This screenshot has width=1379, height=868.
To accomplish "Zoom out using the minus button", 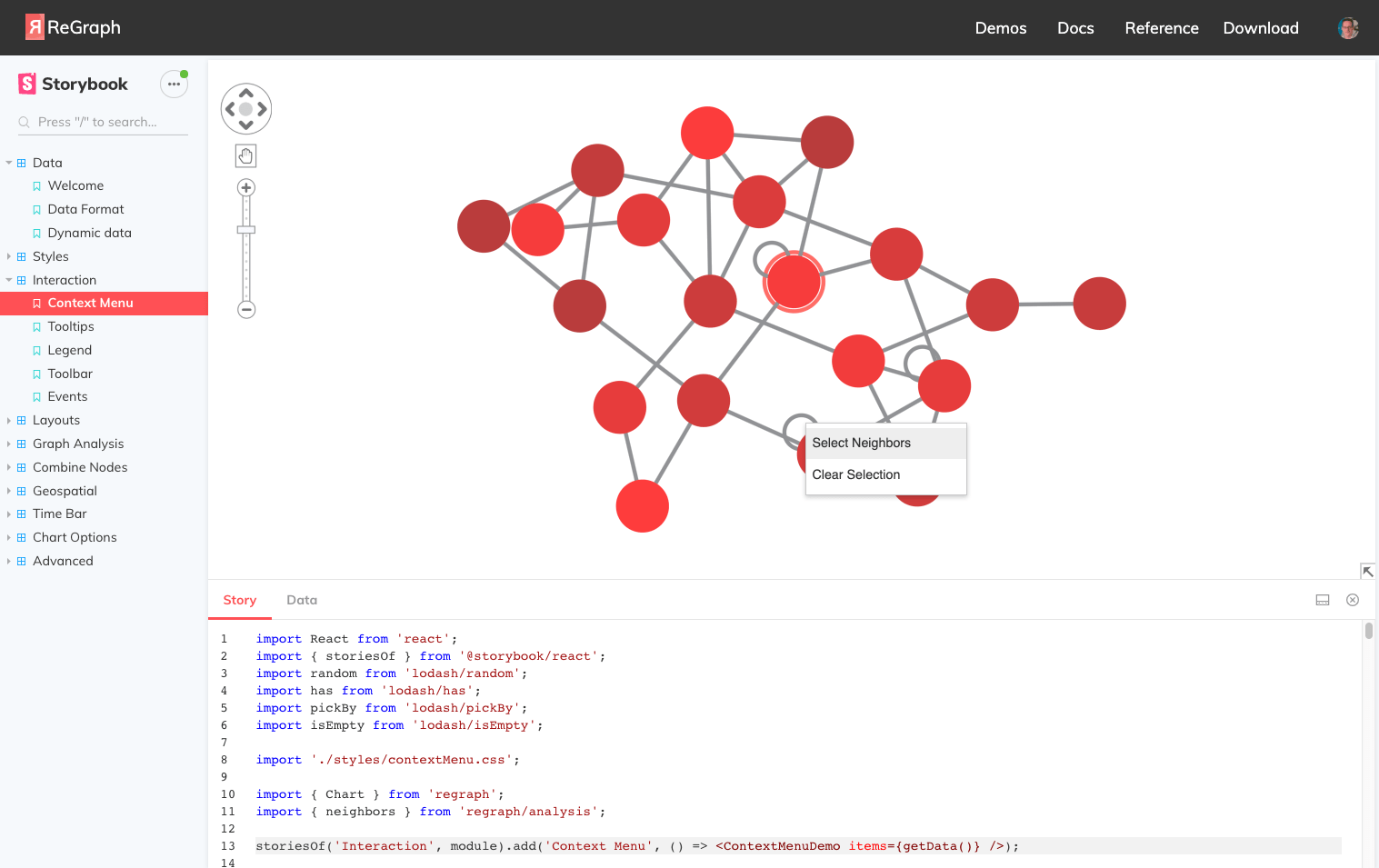I will point(246,310).
